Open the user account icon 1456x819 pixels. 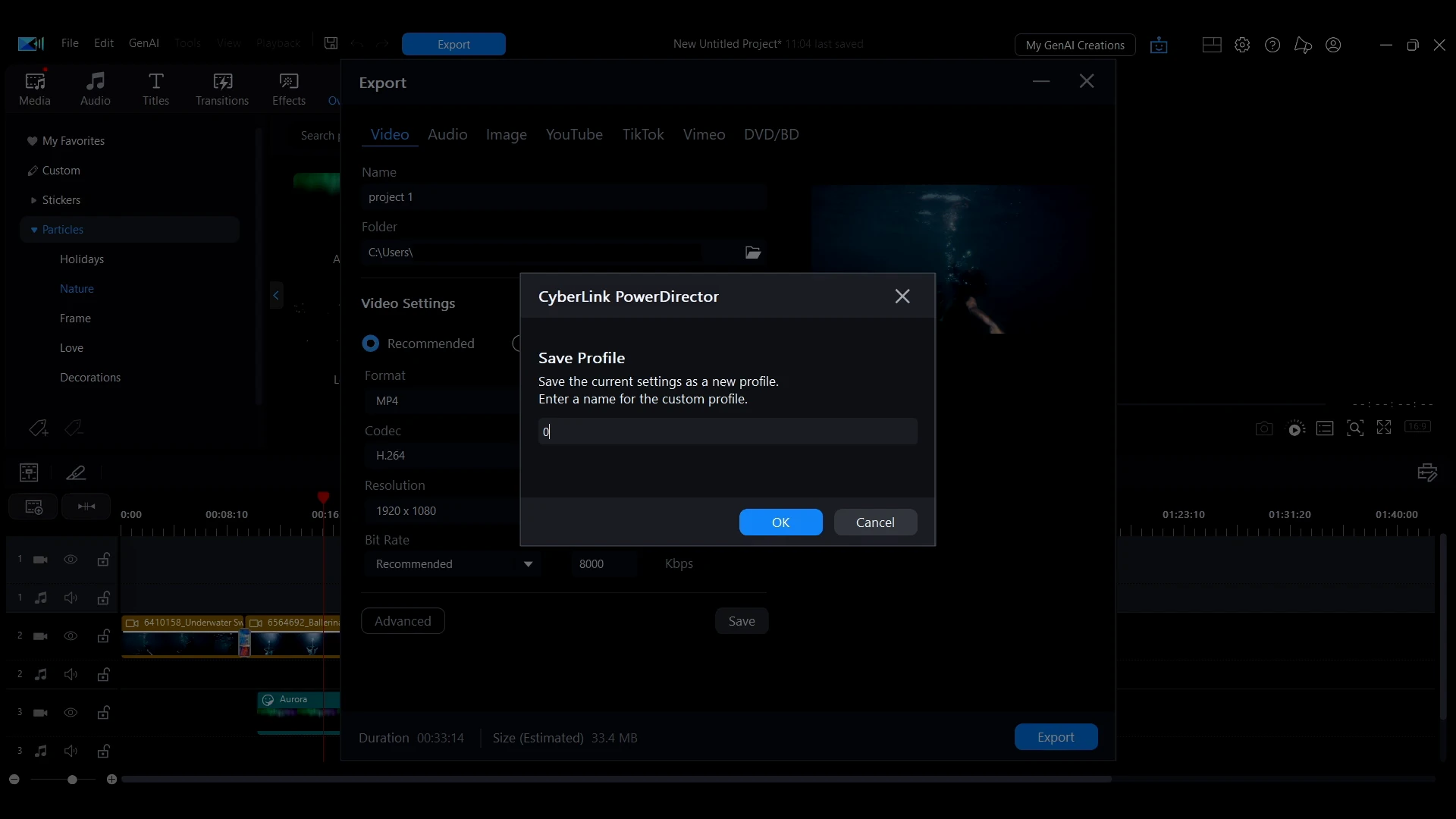pyautogui.click(x=1333, y=45)
